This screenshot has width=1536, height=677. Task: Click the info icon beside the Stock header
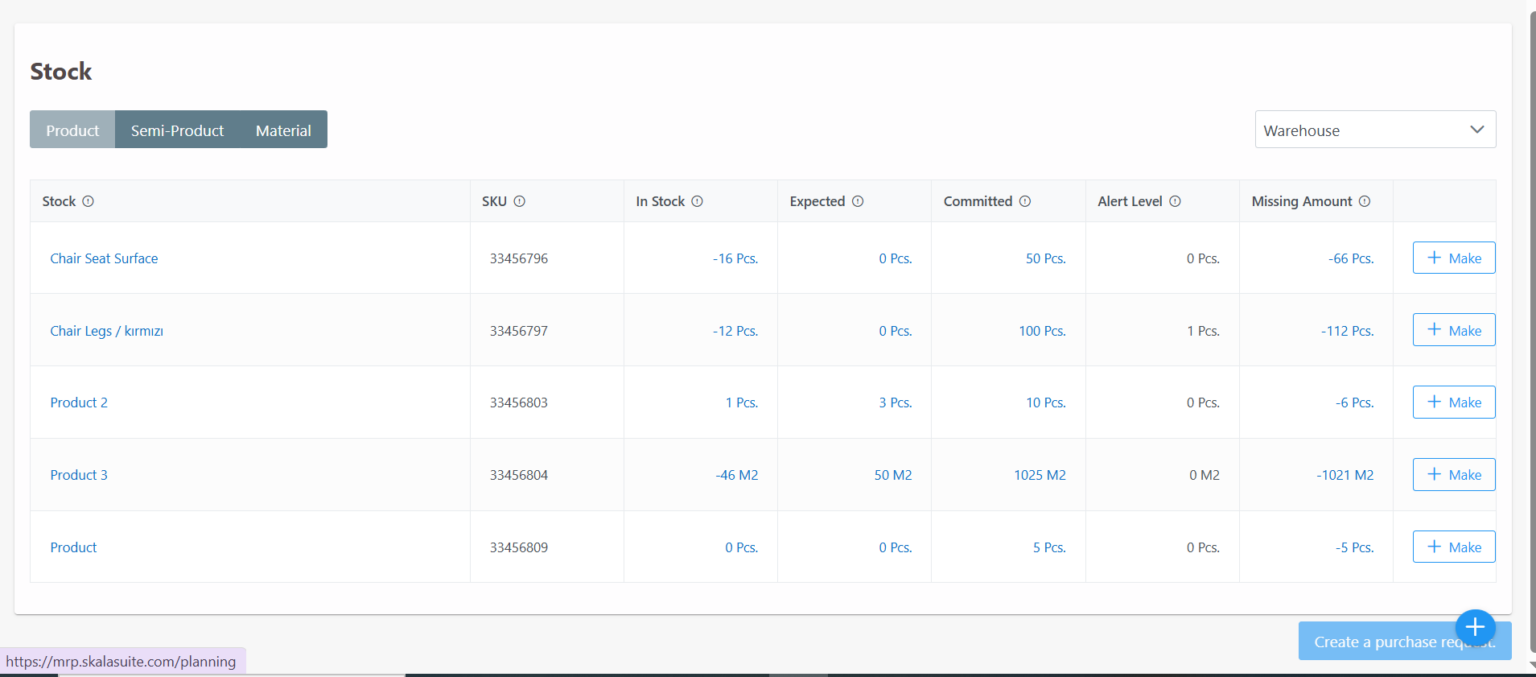pos(88,201)
